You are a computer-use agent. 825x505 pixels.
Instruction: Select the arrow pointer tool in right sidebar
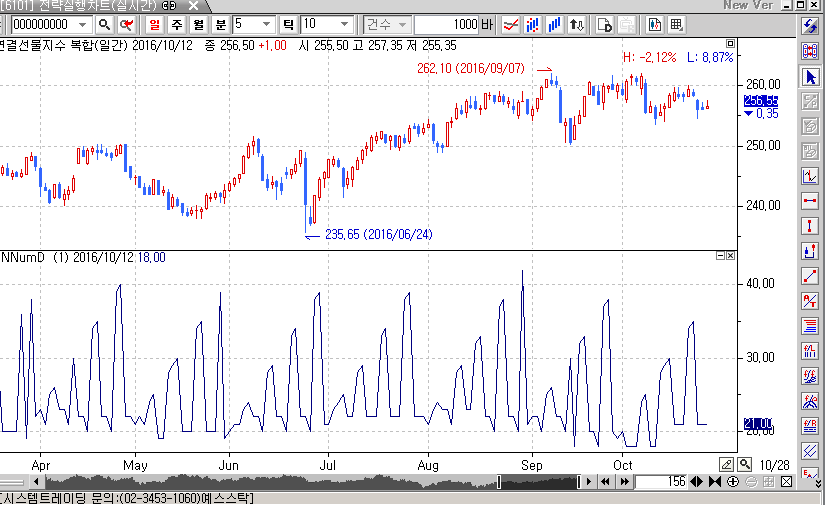(811, 77)
